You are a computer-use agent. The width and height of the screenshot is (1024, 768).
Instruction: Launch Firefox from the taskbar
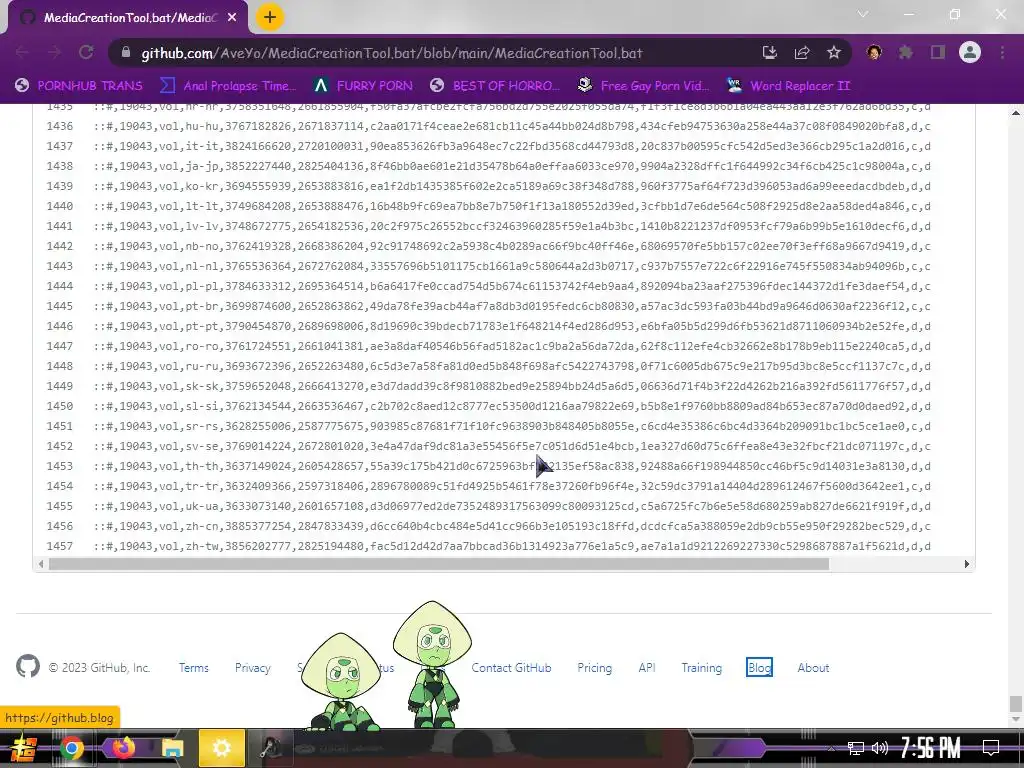(123, 748)
